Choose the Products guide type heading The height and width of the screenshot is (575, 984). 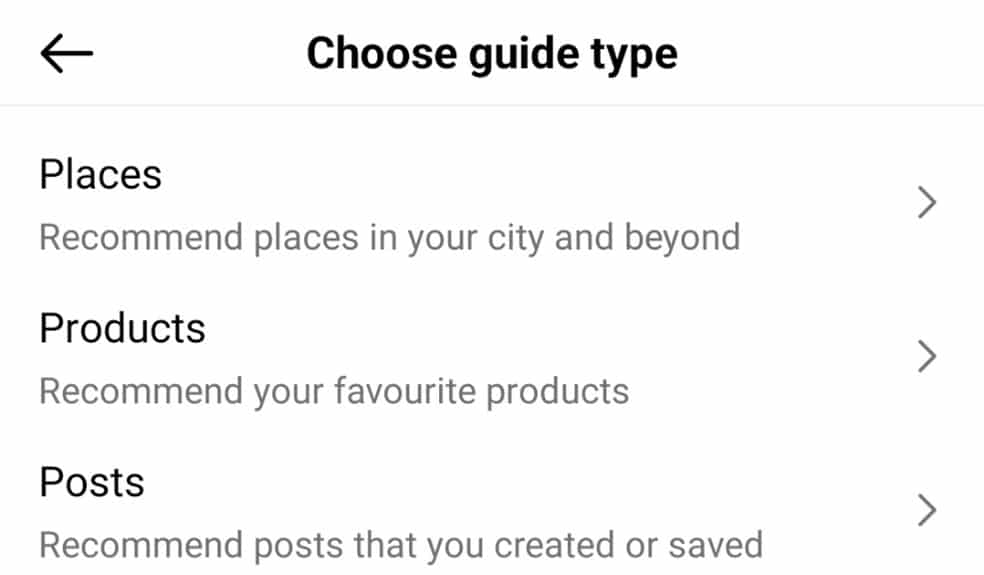point(122,328)
